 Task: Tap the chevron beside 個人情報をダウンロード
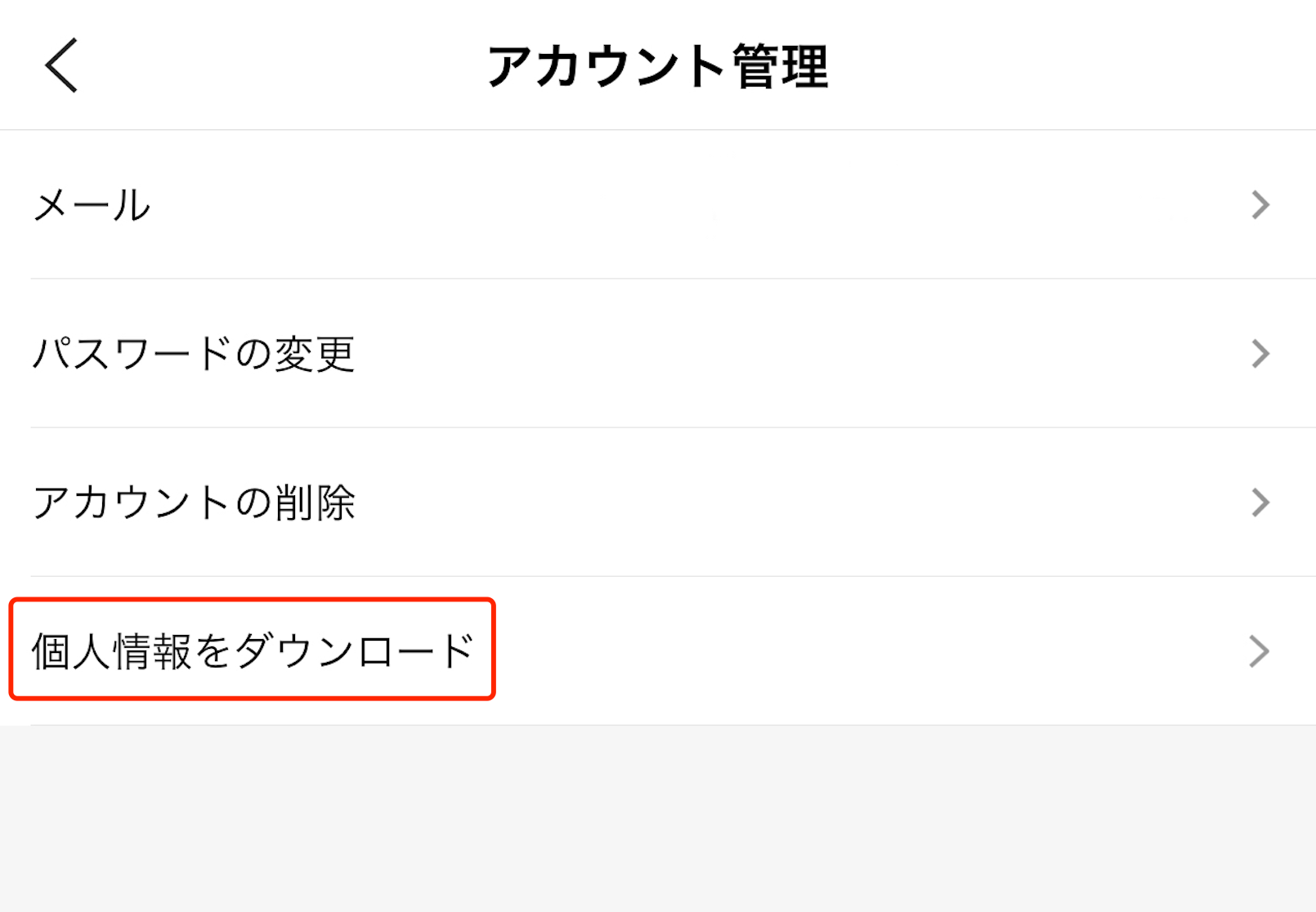point(1259,651)
